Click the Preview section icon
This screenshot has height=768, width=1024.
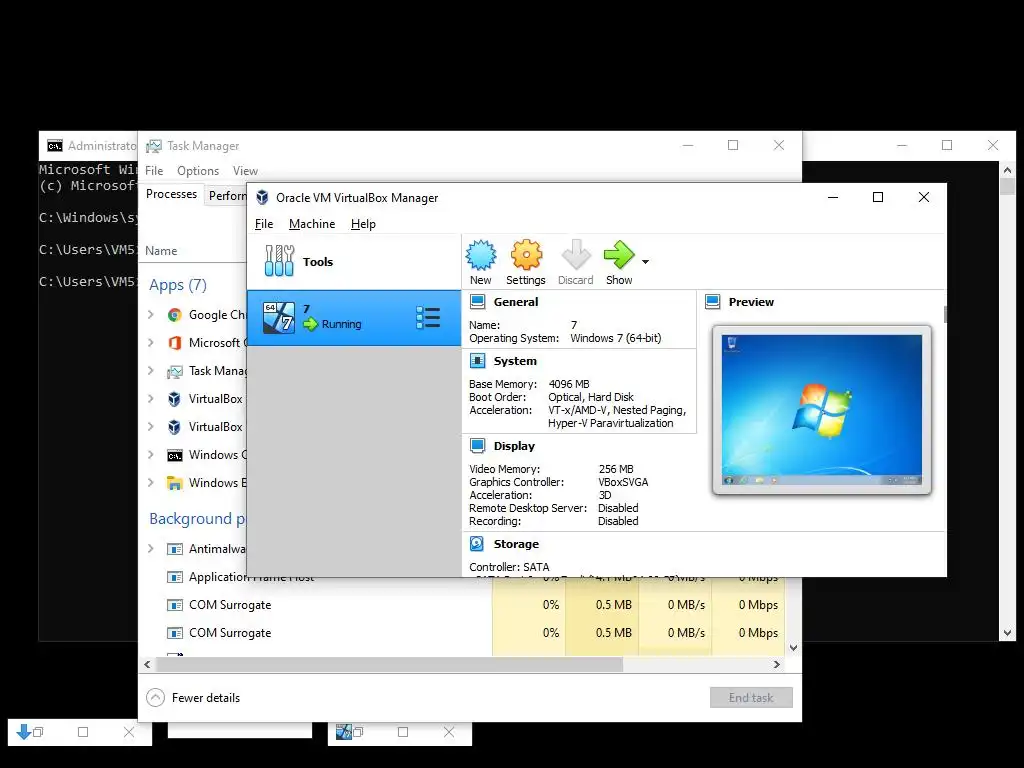click(712, 302)
